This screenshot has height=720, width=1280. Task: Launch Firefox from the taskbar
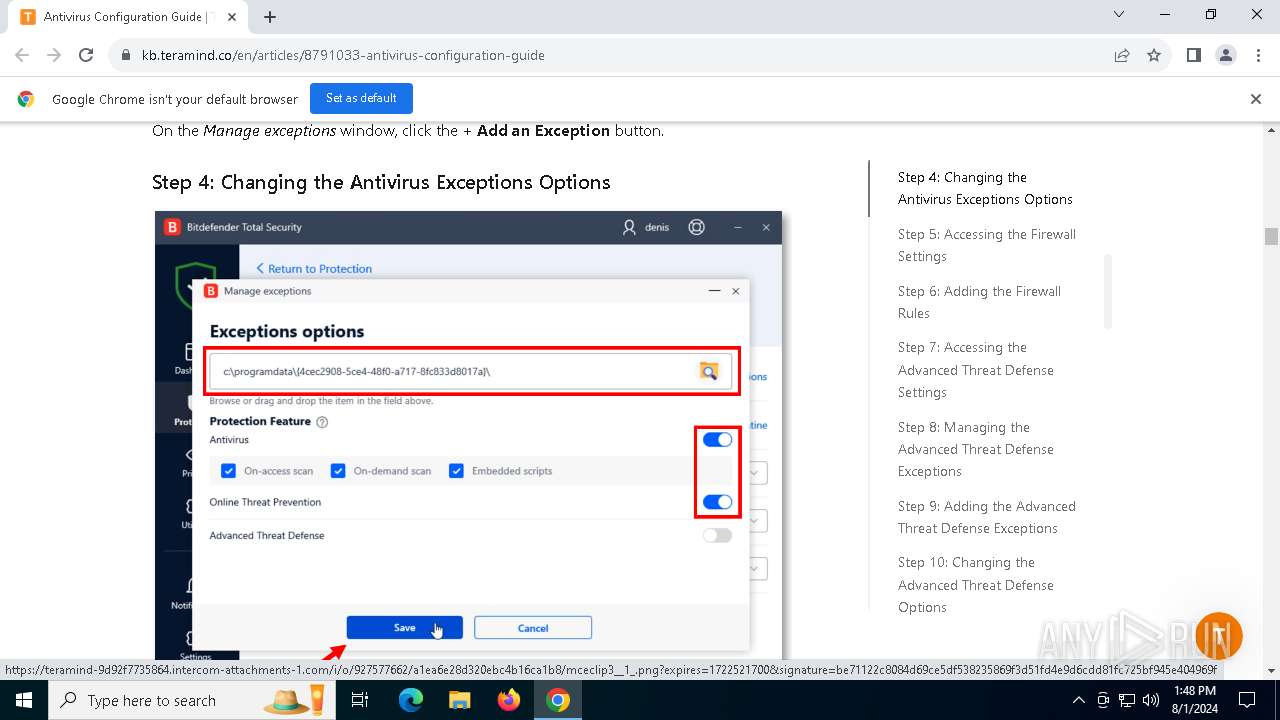click(x=509, y=700)
